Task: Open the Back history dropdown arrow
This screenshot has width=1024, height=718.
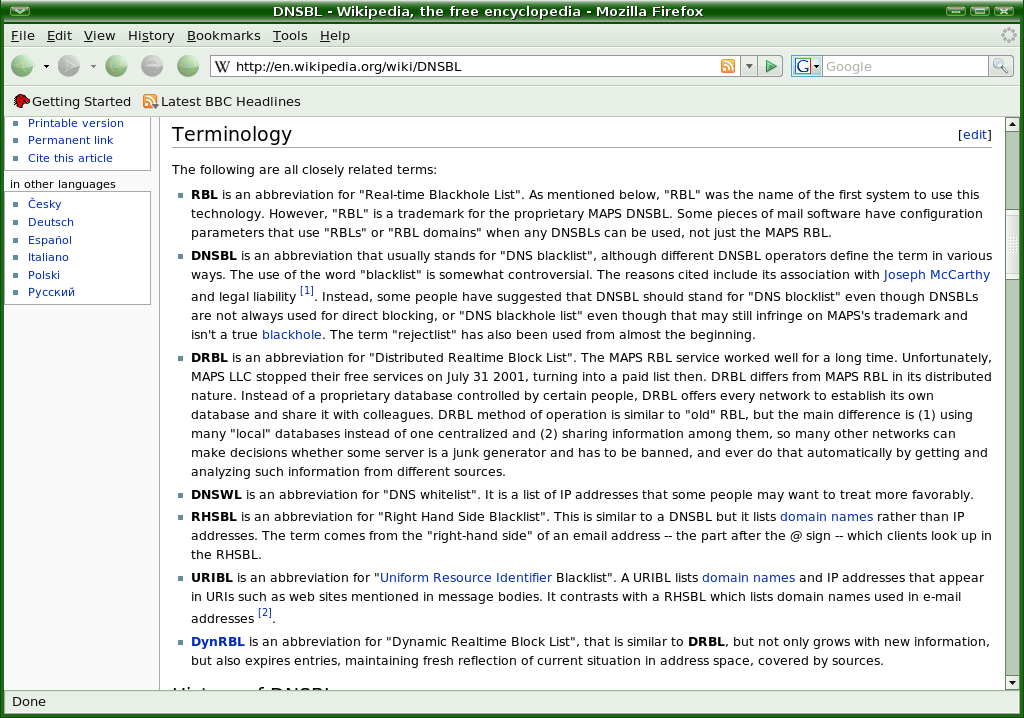Action: 46,66
